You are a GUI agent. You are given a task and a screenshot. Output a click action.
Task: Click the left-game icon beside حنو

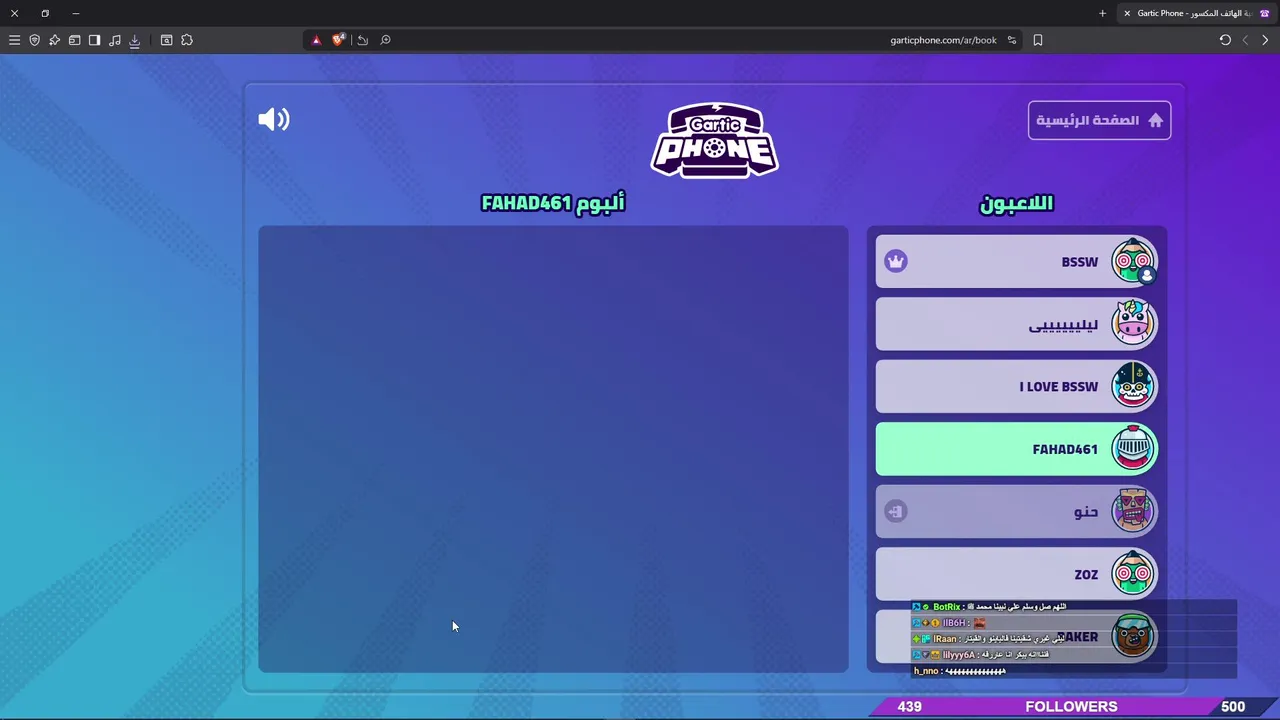pyautogui.click(x=896, y=512)
